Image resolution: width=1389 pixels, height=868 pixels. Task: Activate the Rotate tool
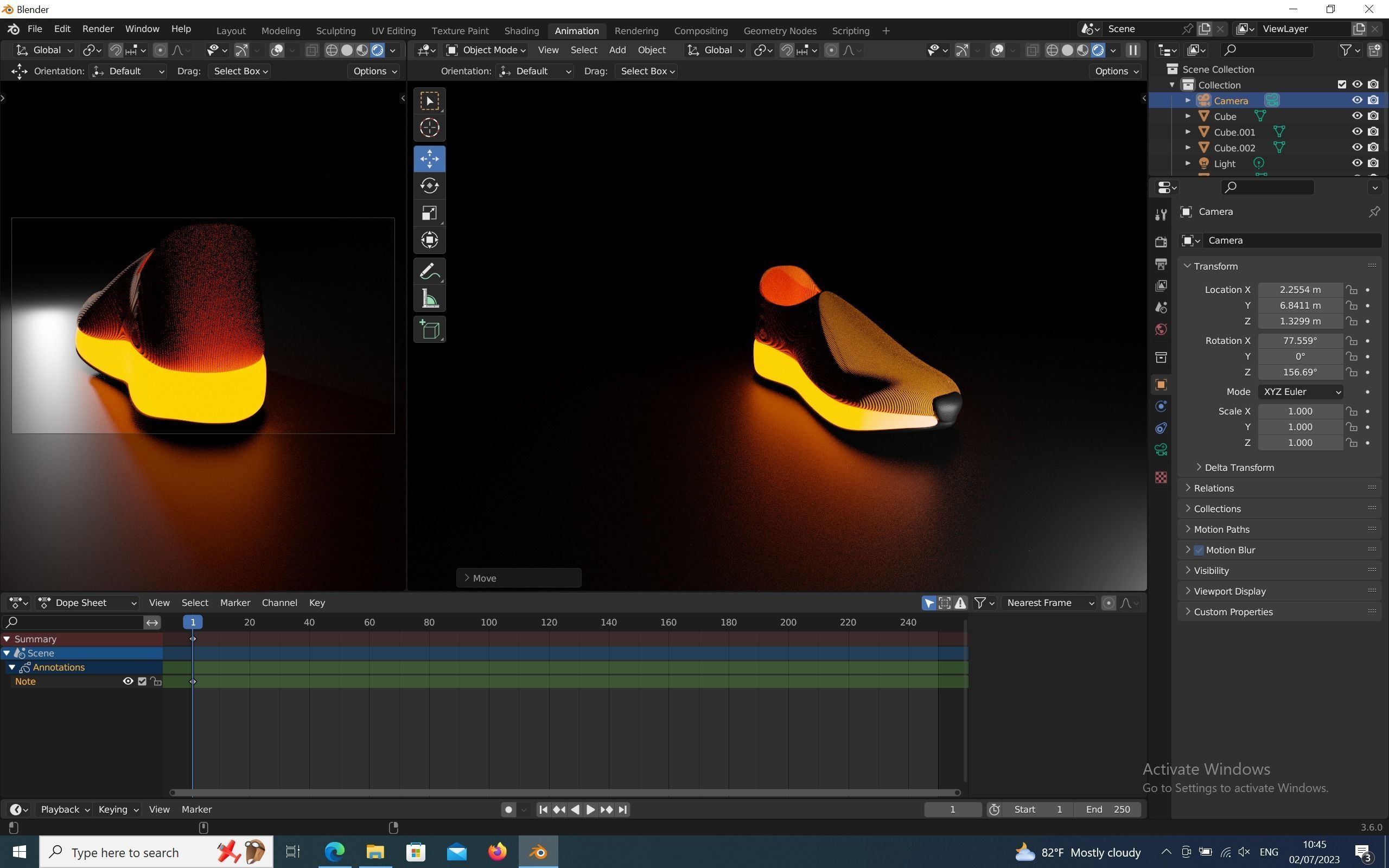tap(429, 186)
